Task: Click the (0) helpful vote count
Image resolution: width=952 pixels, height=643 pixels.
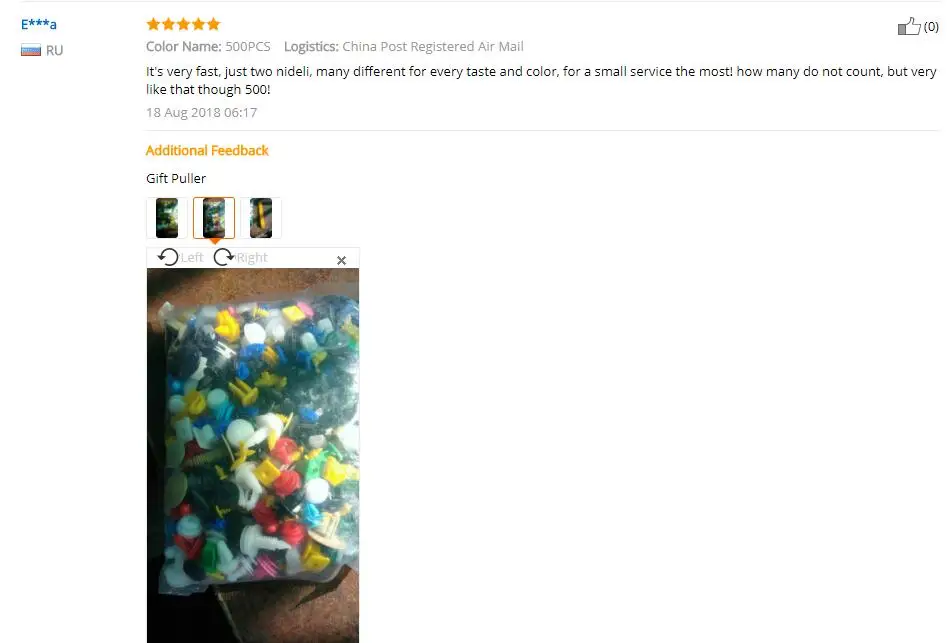Action: pyautogui.click(x=931, y=27)
